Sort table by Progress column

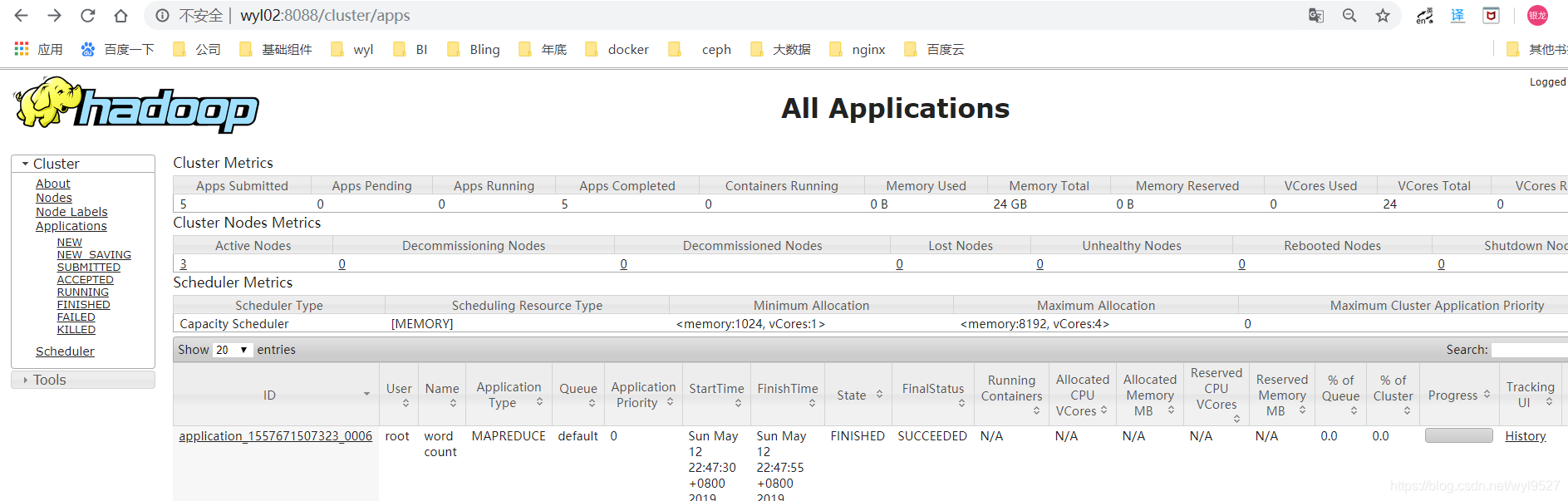pos(1459,395)
